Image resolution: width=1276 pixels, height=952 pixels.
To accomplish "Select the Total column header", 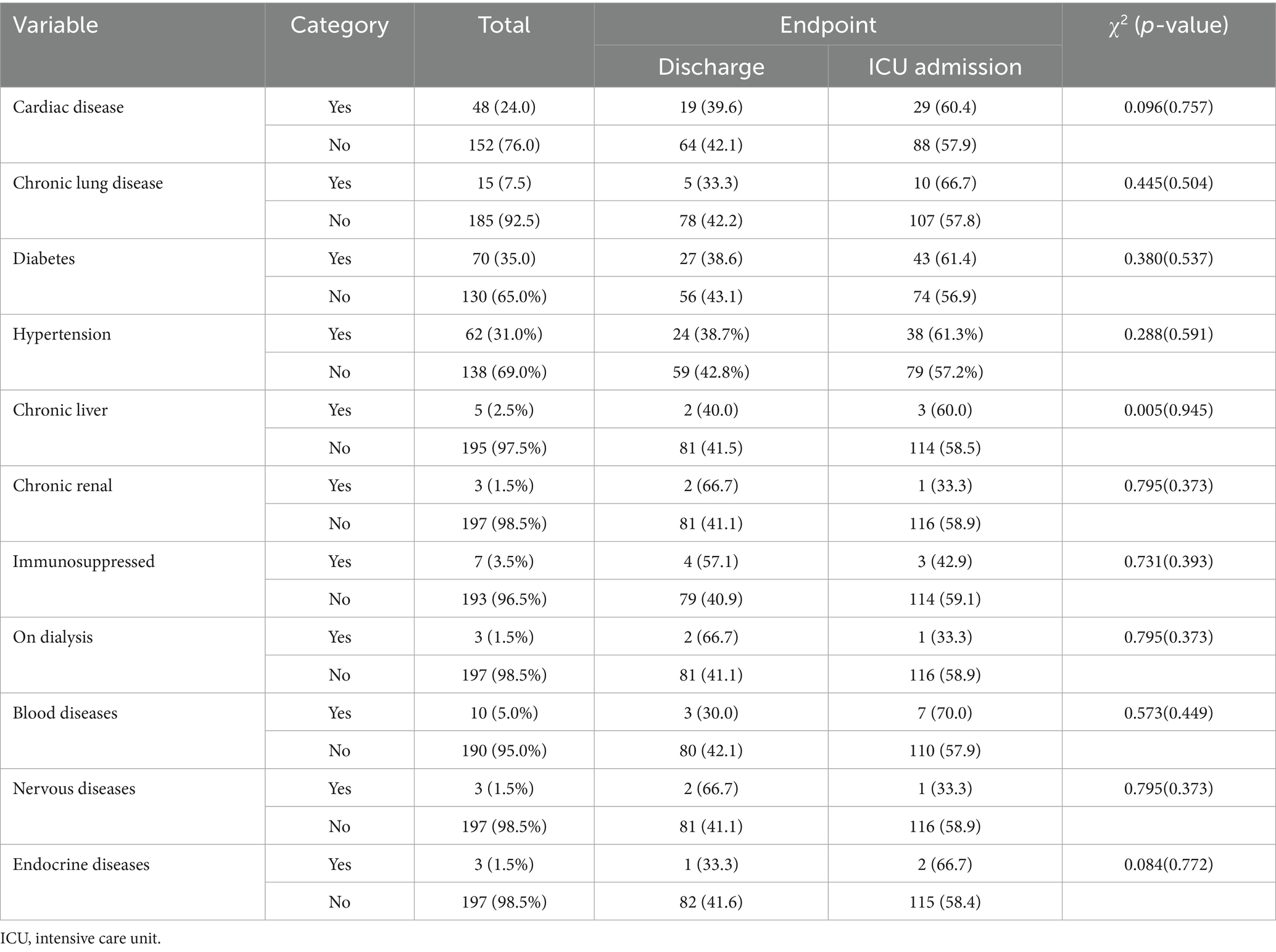I will pyautogui.click(x=503, y=25).
